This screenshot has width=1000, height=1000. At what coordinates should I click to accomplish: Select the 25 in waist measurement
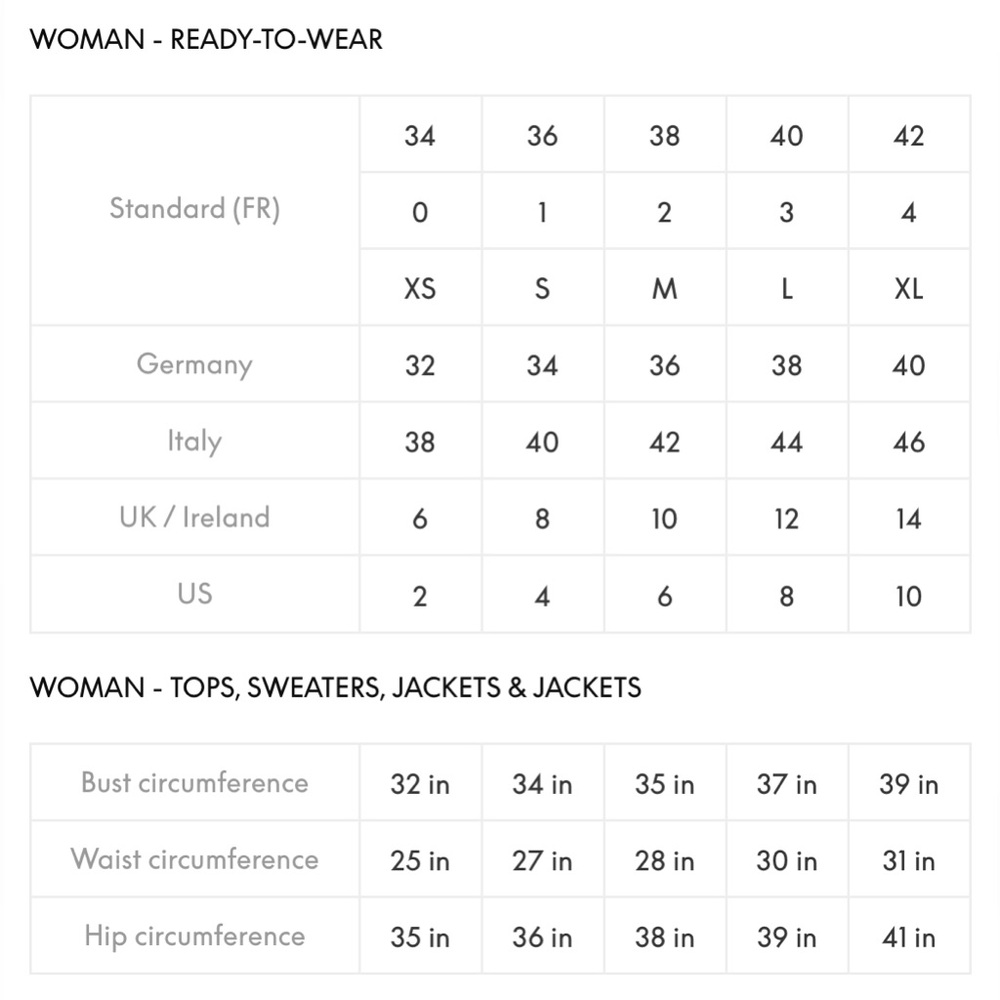pyautogui.click(x=420, y=861)
